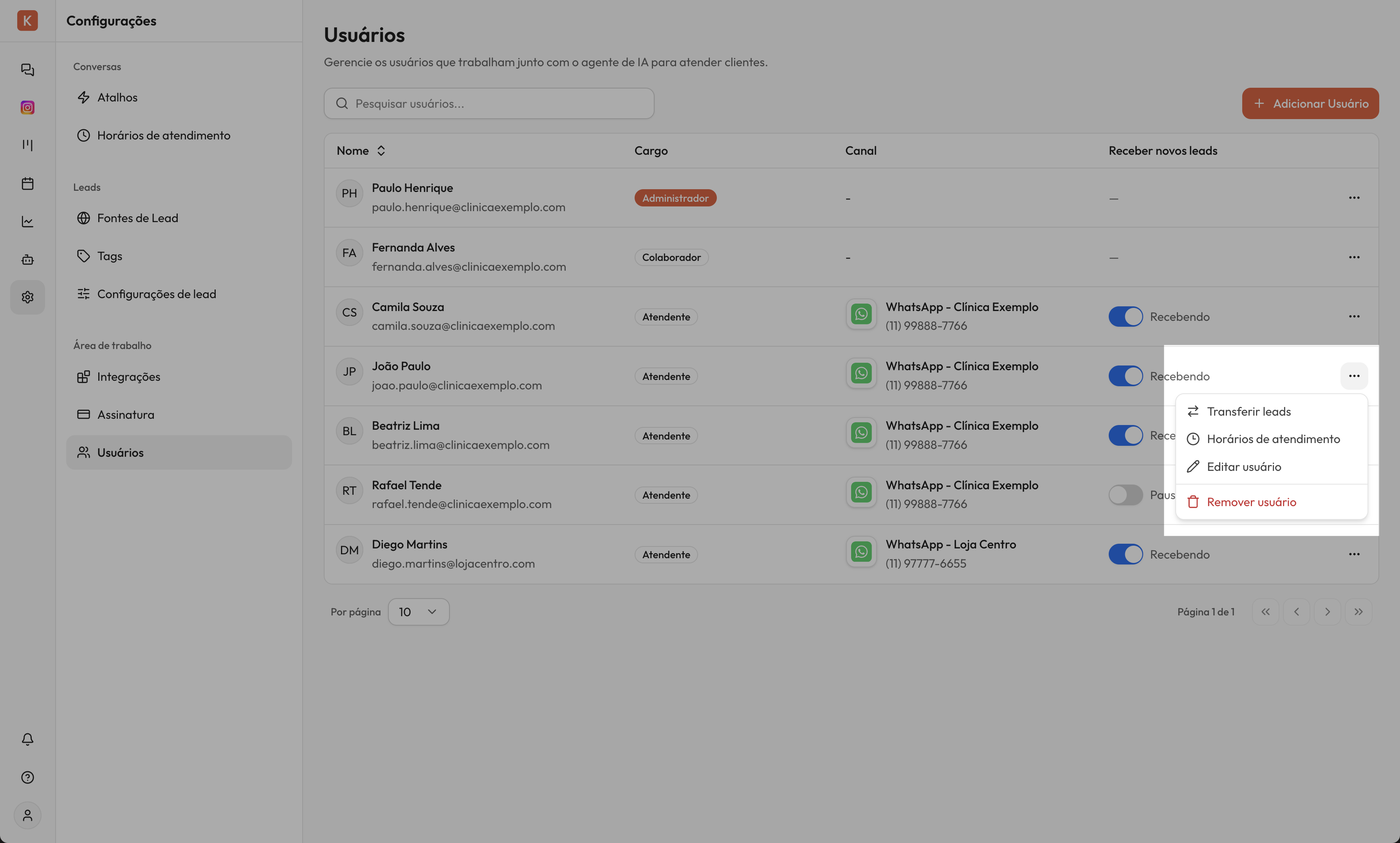
Task: Click the Adicionar Usuário button
Action: point(1310,103)
